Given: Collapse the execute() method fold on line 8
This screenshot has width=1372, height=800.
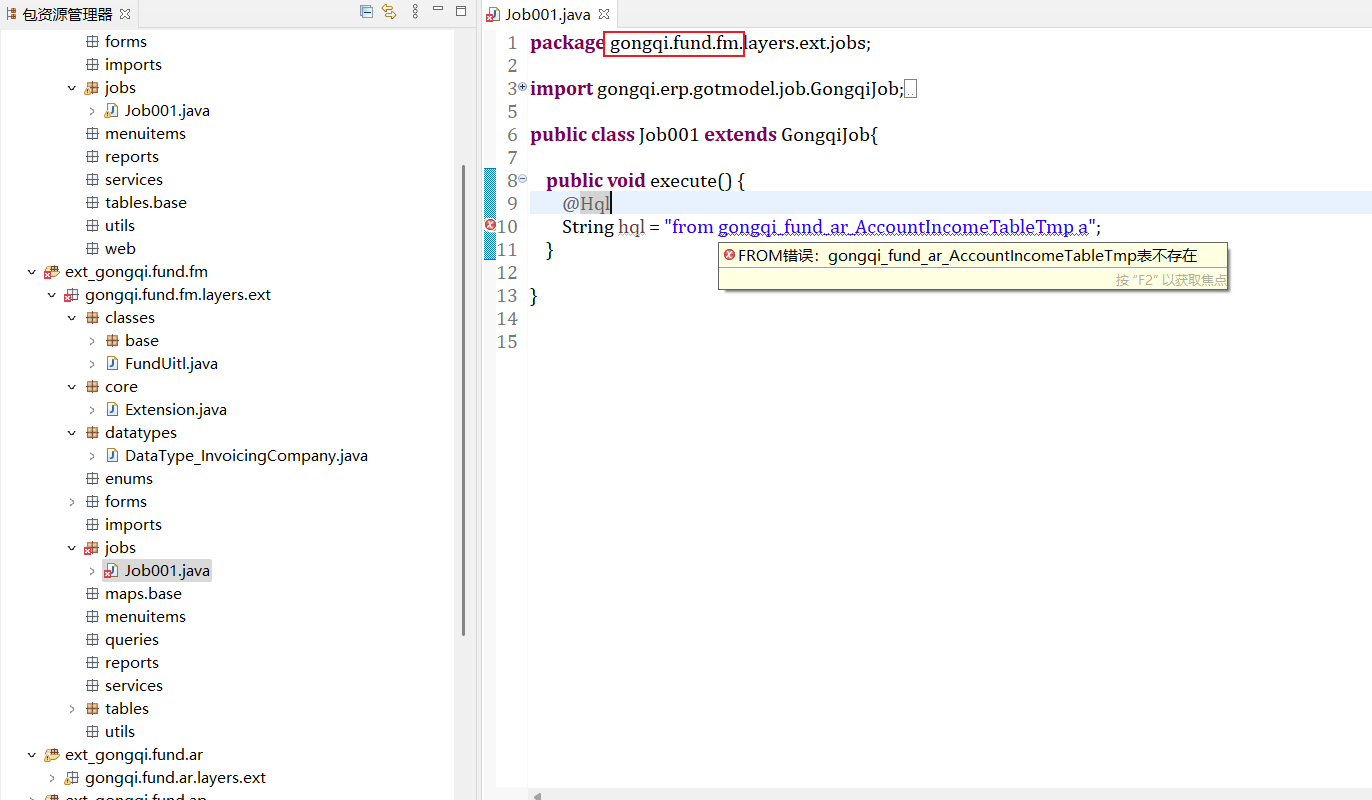Looking at the screenshot, I should tap(522, 179).
